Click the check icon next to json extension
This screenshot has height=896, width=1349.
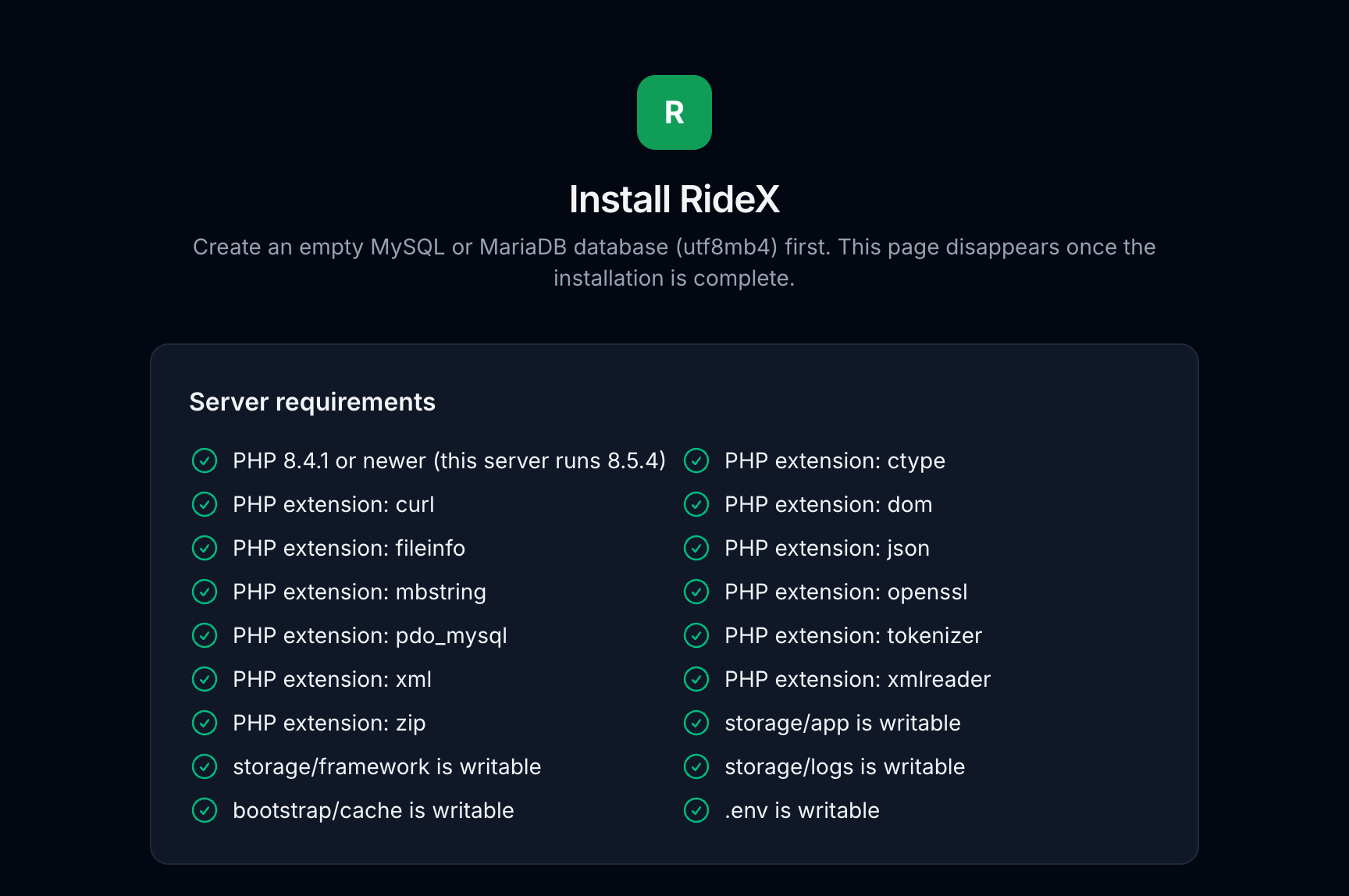696,548
